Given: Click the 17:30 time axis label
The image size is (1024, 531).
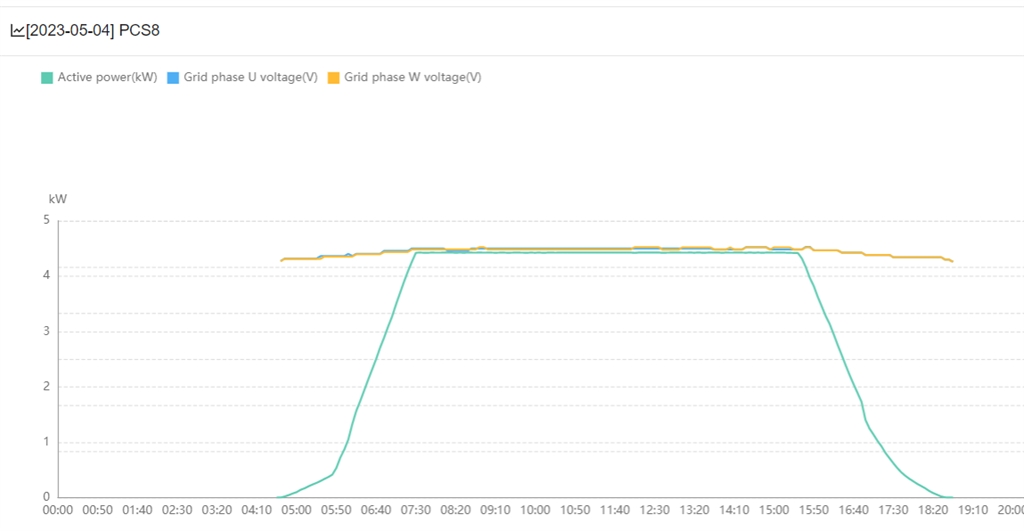Looking at the screenshot, I should point(893,510).
